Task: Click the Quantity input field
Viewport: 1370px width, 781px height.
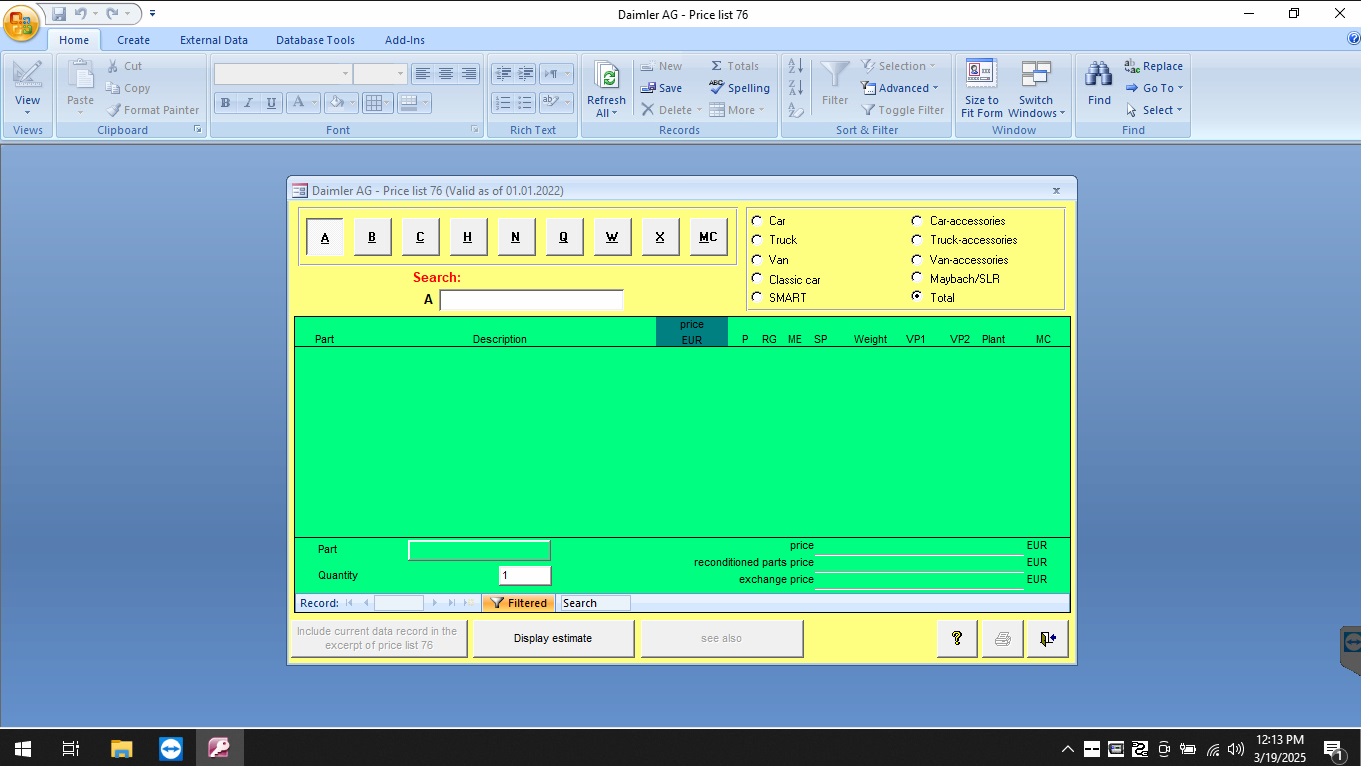Action: pos(525,576)
